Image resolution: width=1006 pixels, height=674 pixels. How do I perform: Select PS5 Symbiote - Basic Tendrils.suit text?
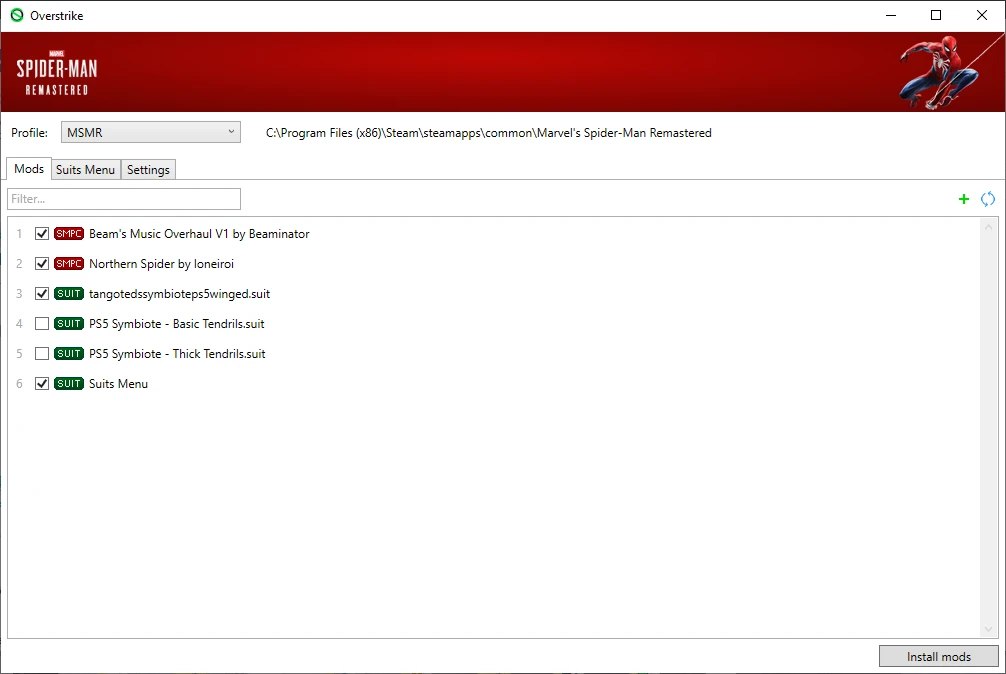(176, 323)
